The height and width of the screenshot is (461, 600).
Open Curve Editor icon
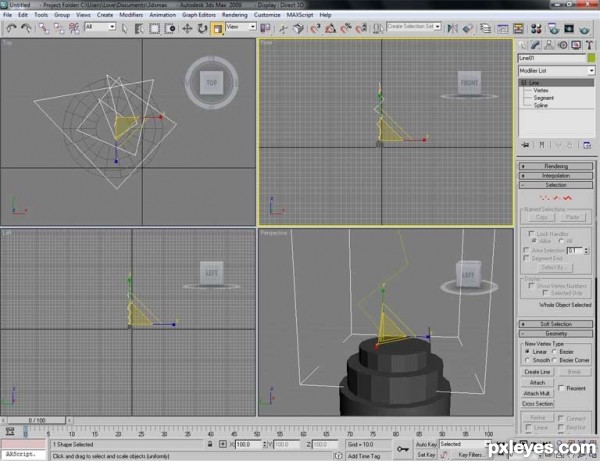point(502,29)
